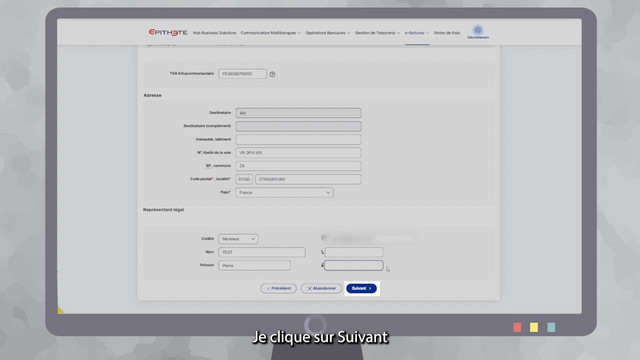Open the Pays dropdown showing France
640x360 pixels.
(x=284, y=193)
